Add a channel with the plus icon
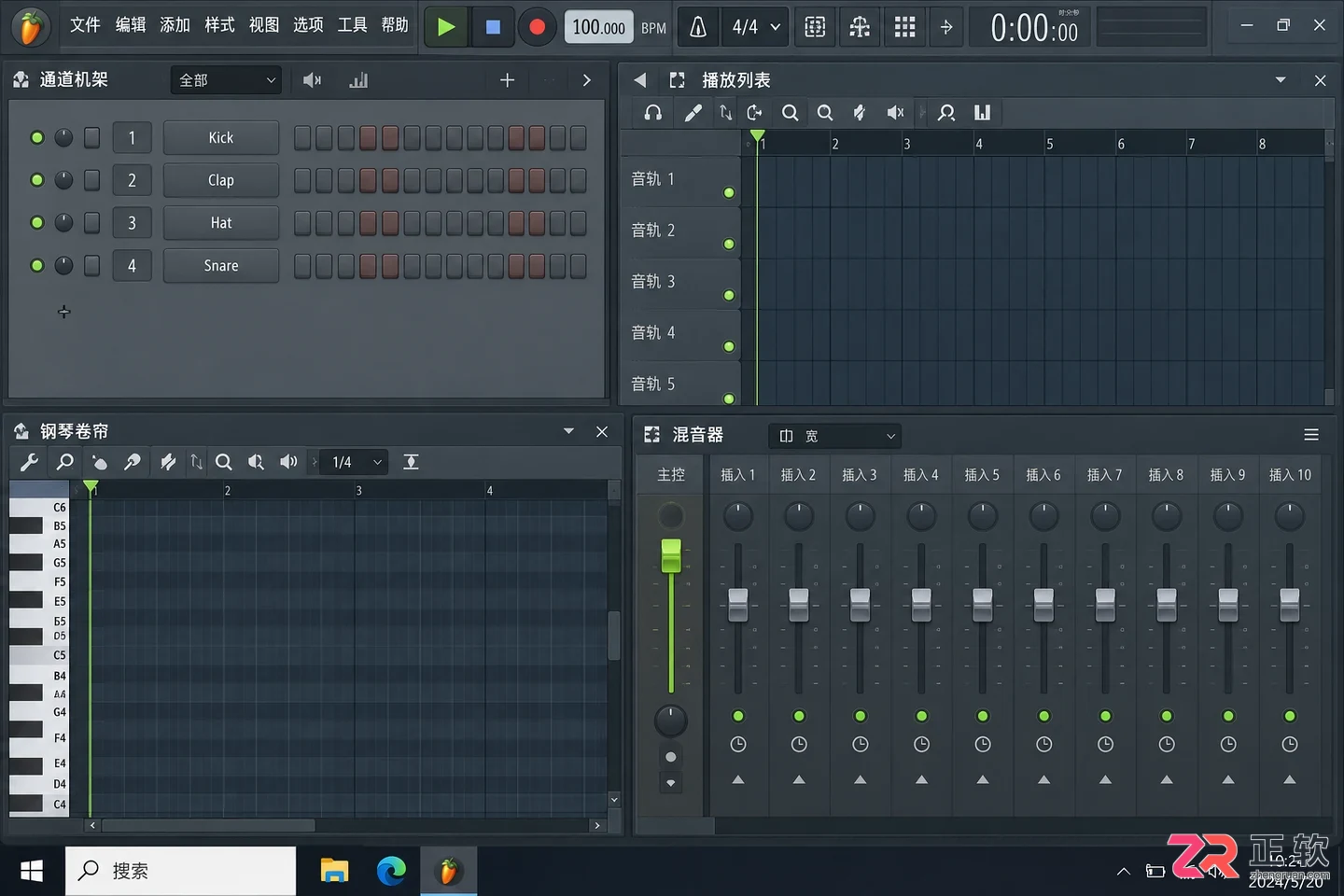Screen dimensions: 1344x896 pos(507,80)
